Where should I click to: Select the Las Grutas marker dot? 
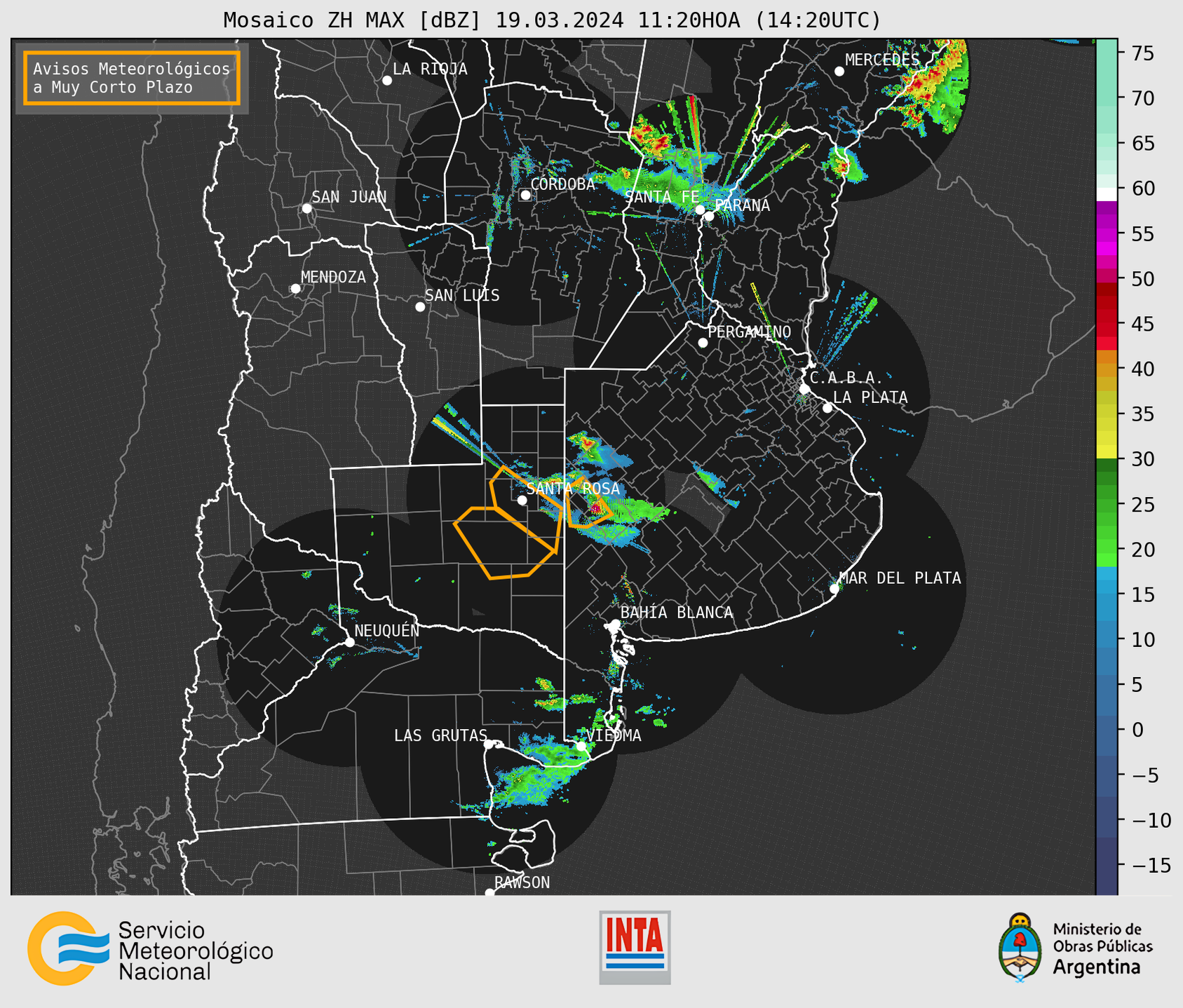[x=489, y=744]
